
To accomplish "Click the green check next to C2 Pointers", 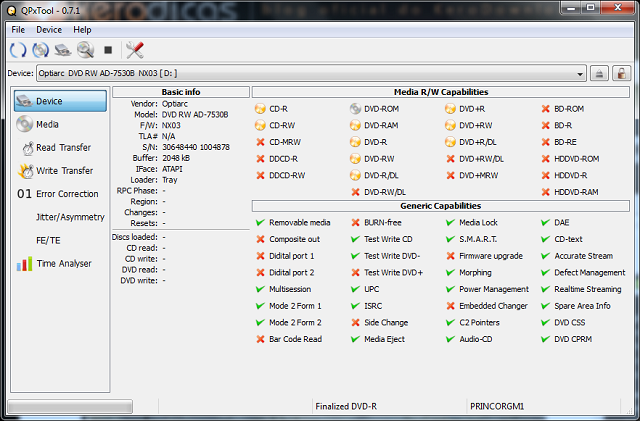I will tap(450, 323).
